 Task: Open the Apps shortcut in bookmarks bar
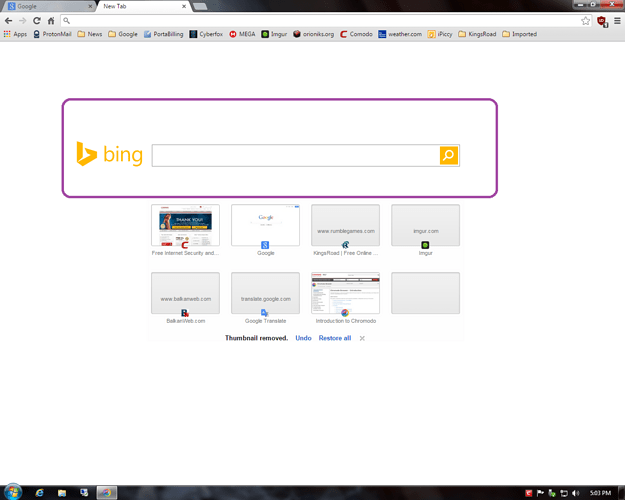[x=15, y=34]
